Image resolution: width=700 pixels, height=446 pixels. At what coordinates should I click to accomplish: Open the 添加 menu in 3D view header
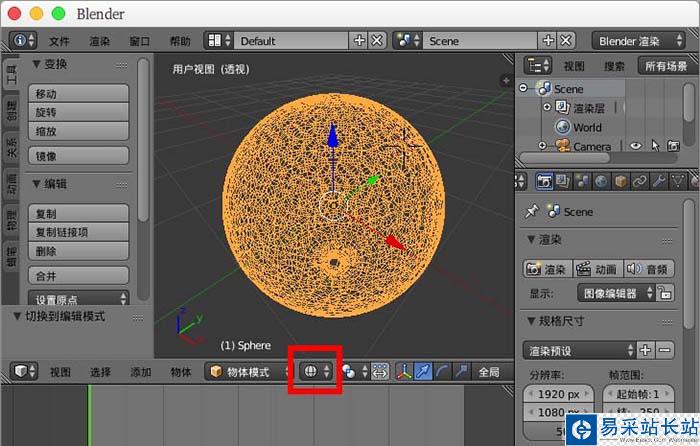[x=140, y=372]
